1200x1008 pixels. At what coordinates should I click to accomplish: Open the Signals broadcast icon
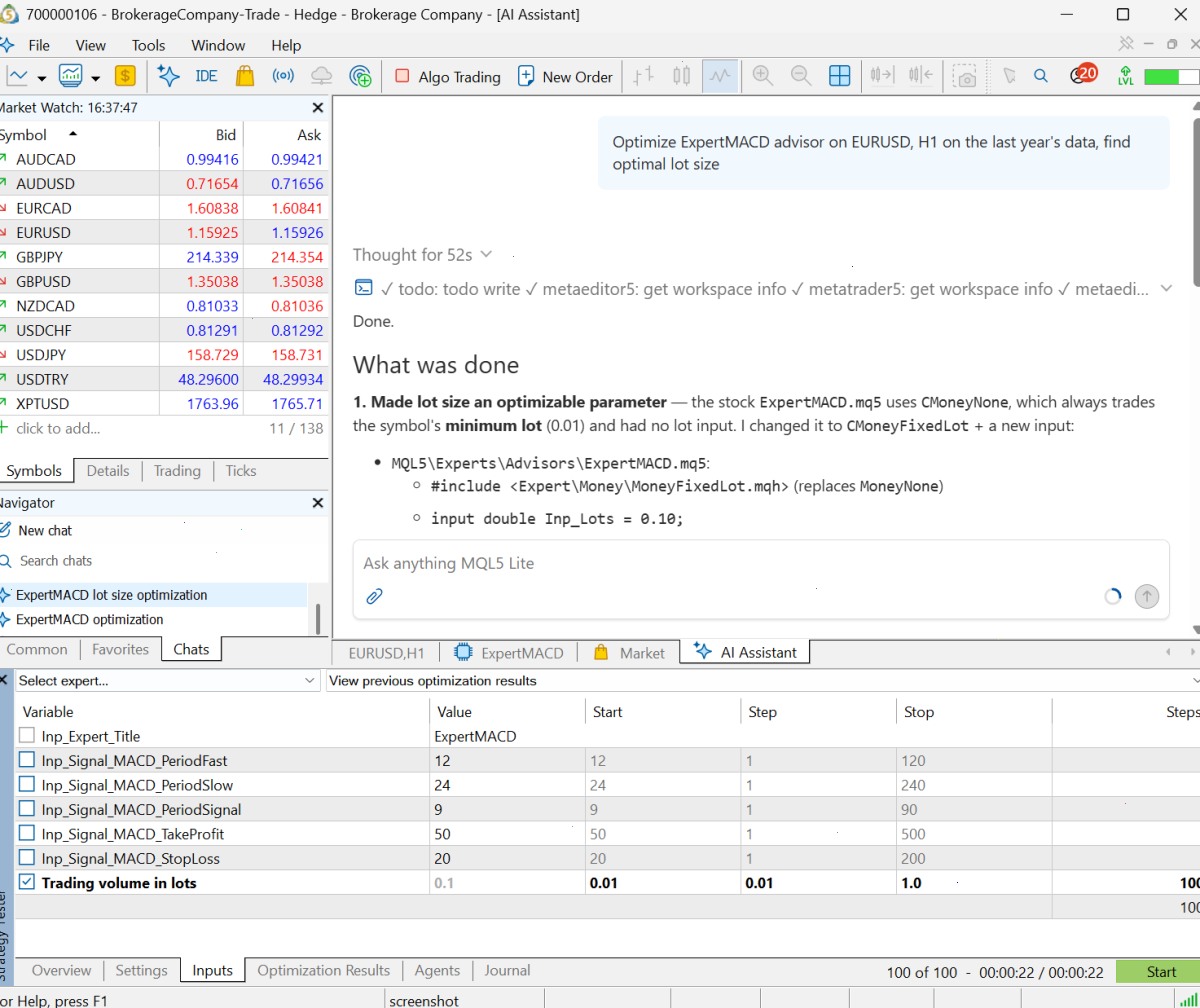tap(284, 76)
